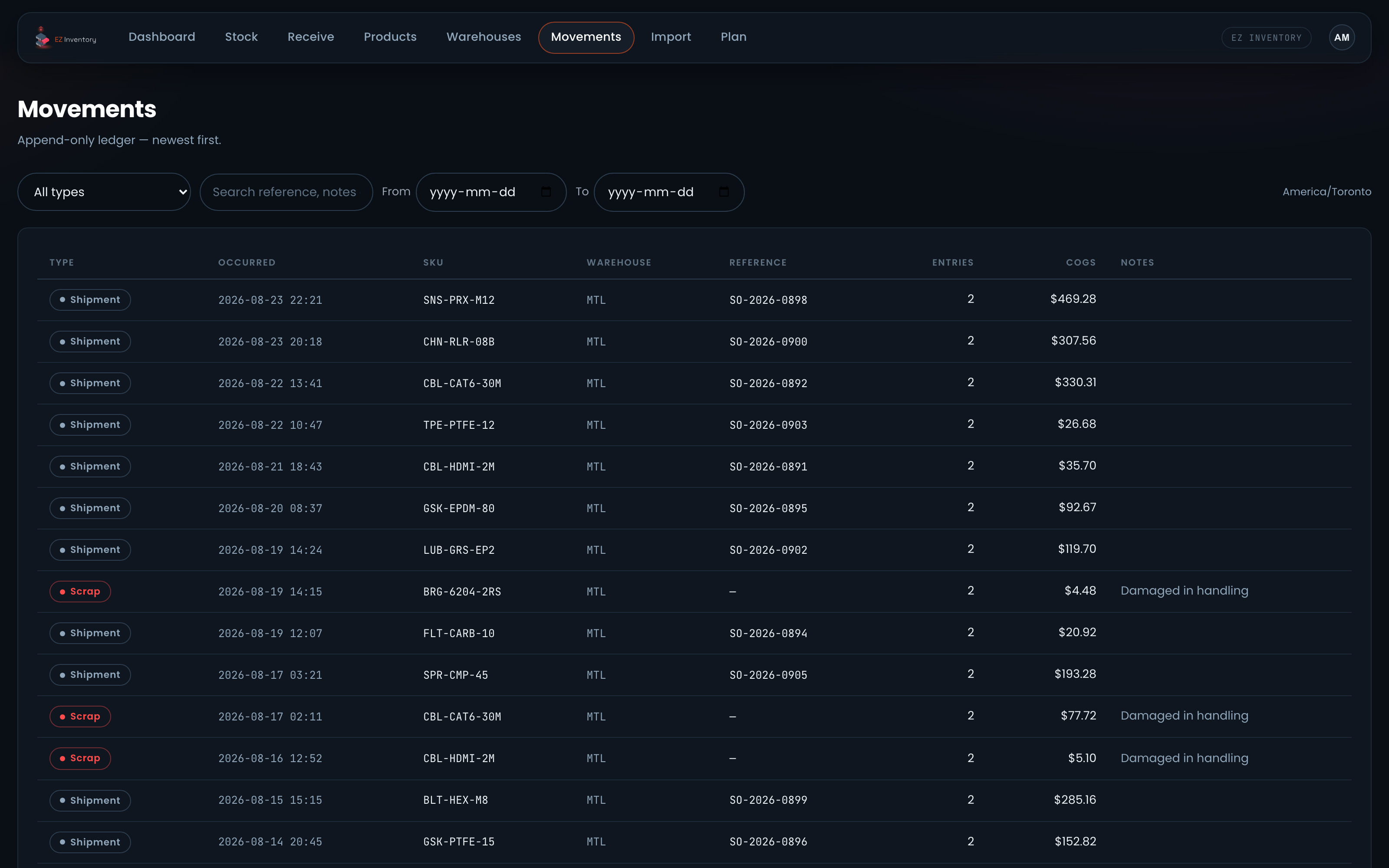Click the COGS column header
The height and width of the screenshot is (868, 1389).
pyautogui.click(x=1081, y=262)
